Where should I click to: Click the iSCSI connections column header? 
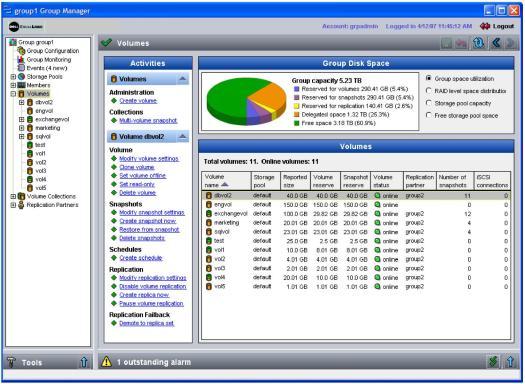coord(492,181)
